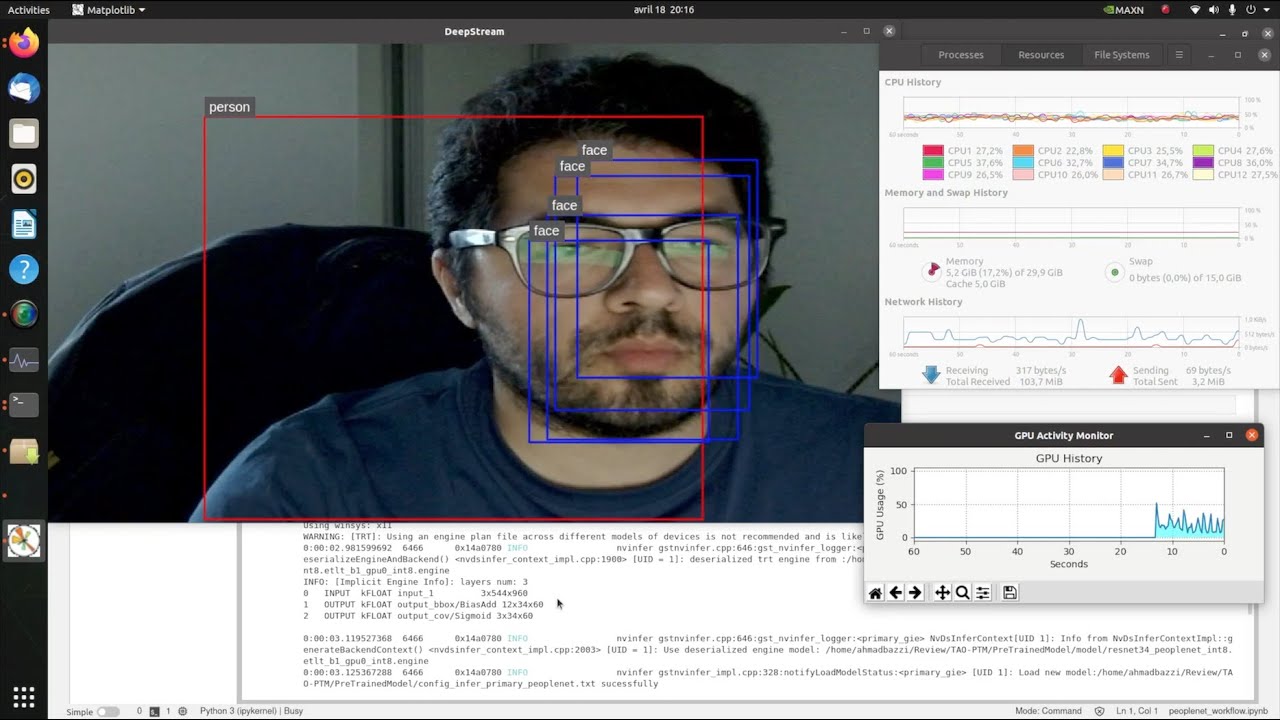Open System Monitor hamburger menu
This screenshot has height=720, width=1280.
(x=1179, y=55)
